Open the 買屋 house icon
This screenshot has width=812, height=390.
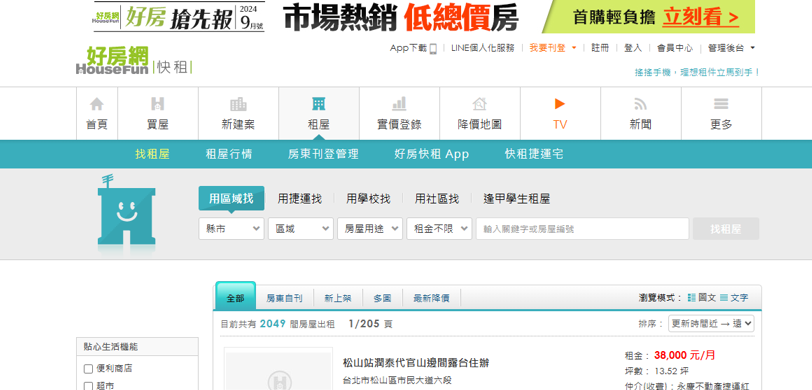pos(157,104)
